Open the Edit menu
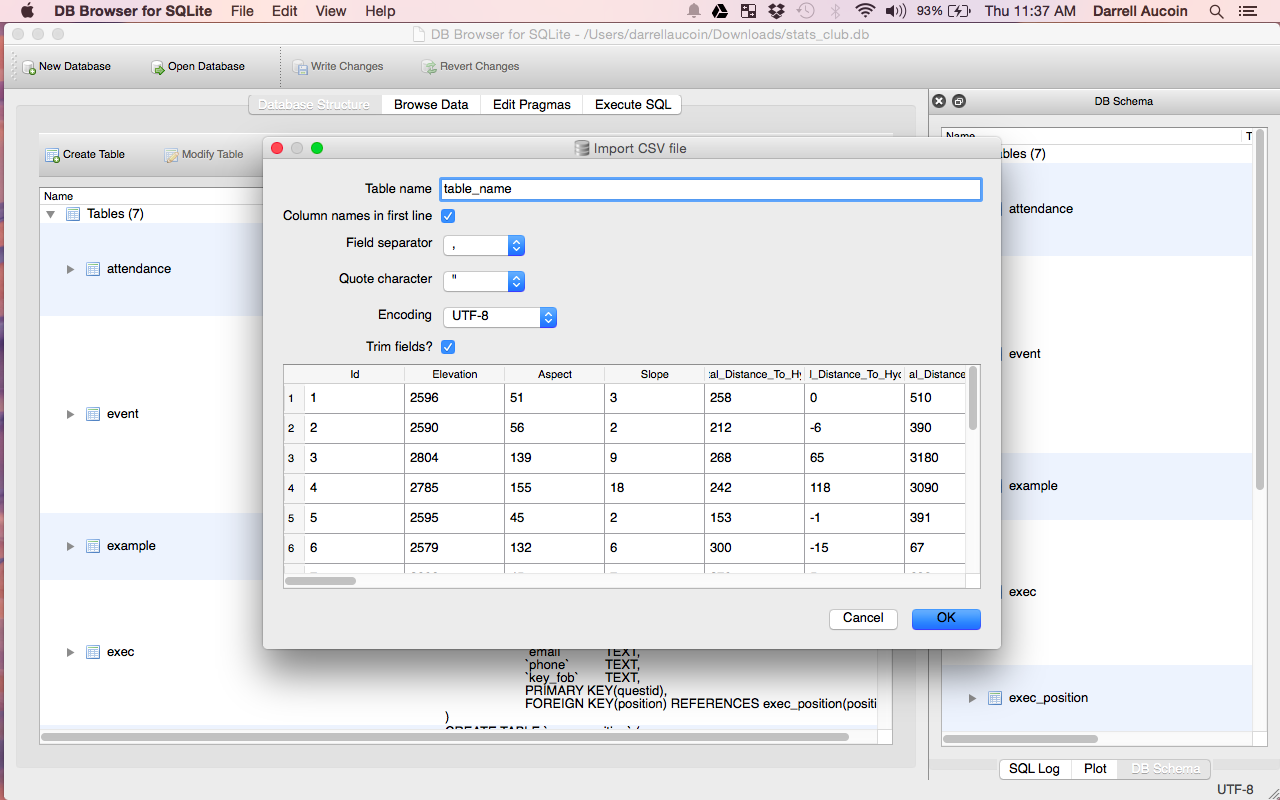This screenshot has height=800, width=1280. 285,11
